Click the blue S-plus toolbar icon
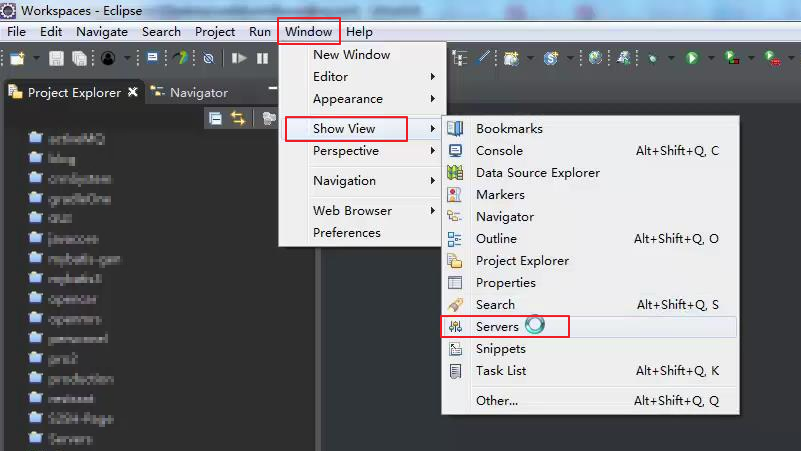The height and width of the screenshot is (451, 801). pos(551,58)
